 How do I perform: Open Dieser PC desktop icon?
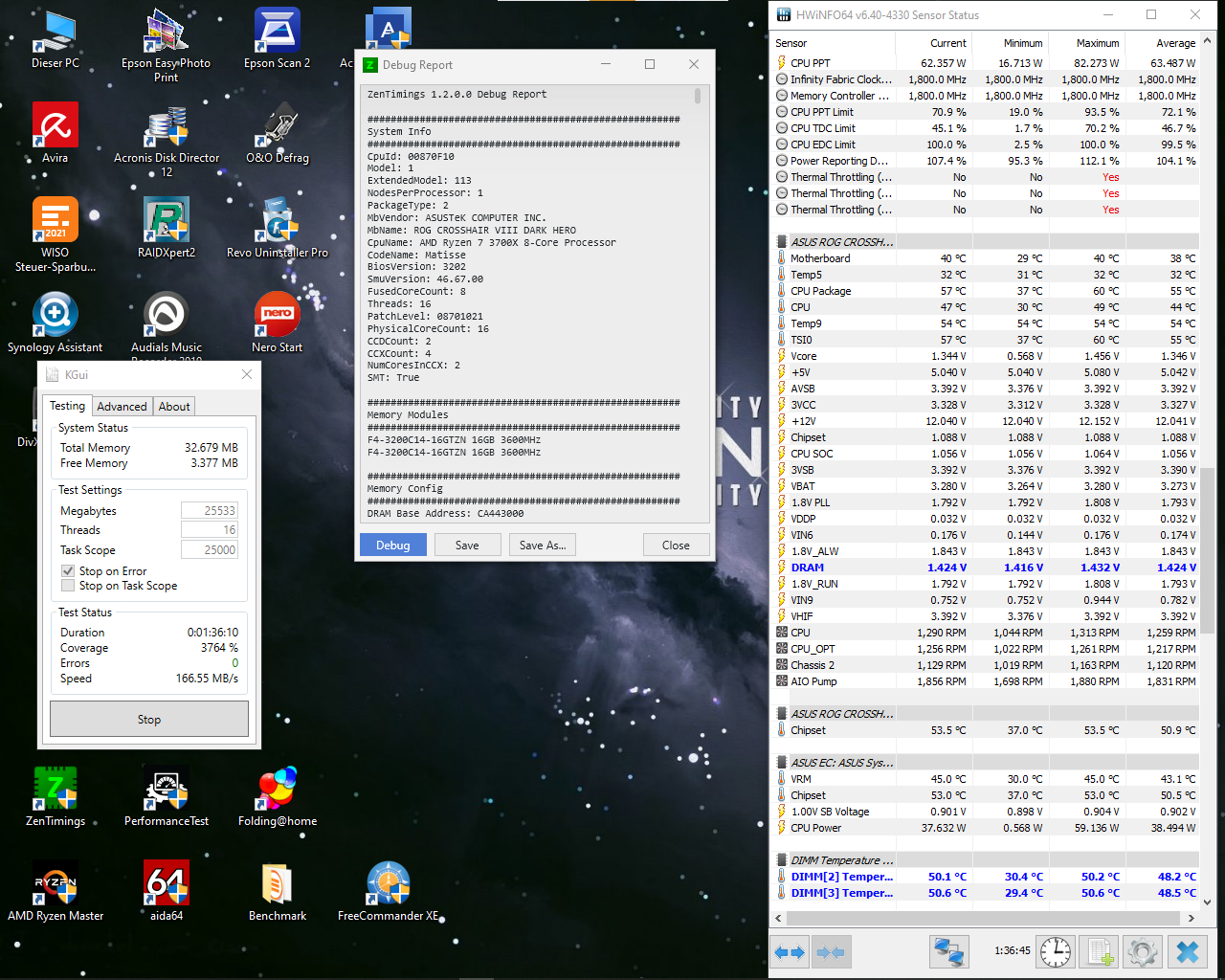56,40
